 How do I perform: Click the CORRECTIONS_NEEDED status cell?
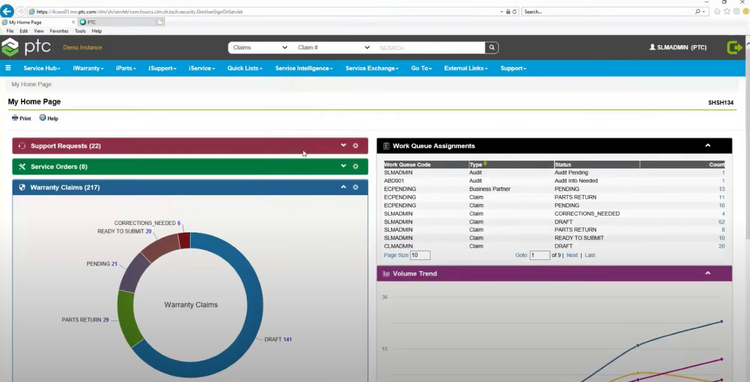[587, 214]
